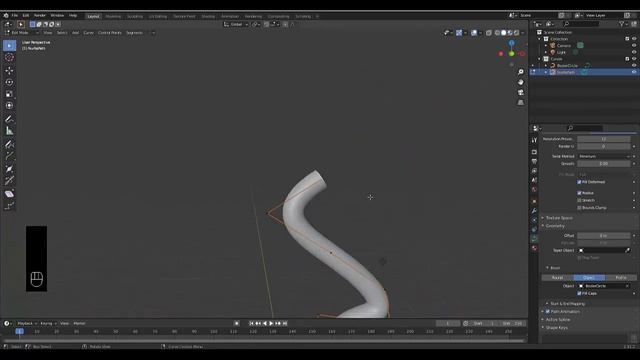Switch to the Modeling workspace tab
The height and width of the screenshot is (360, 640).
coord(113,16)
